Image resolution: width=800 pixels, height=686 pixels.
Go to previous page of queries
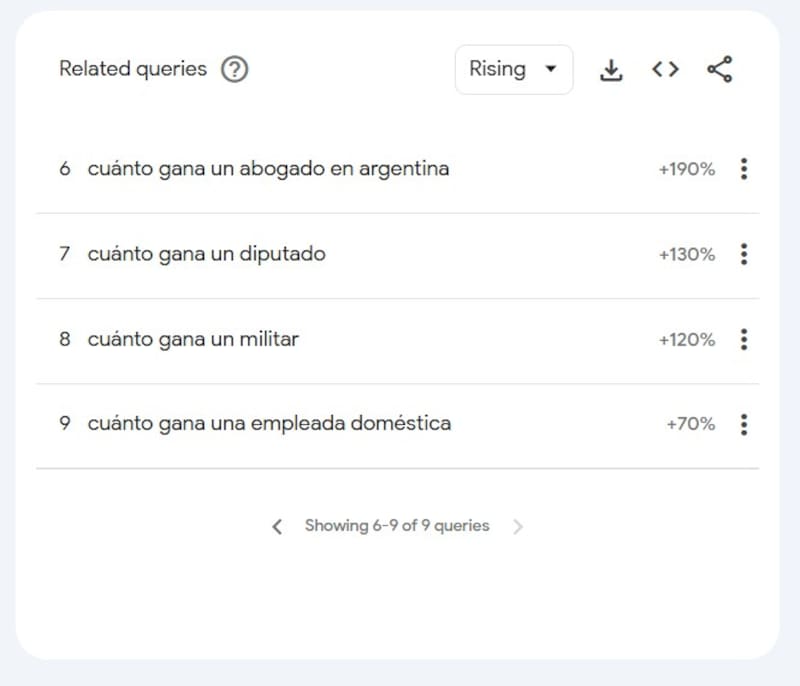point(277,526)
